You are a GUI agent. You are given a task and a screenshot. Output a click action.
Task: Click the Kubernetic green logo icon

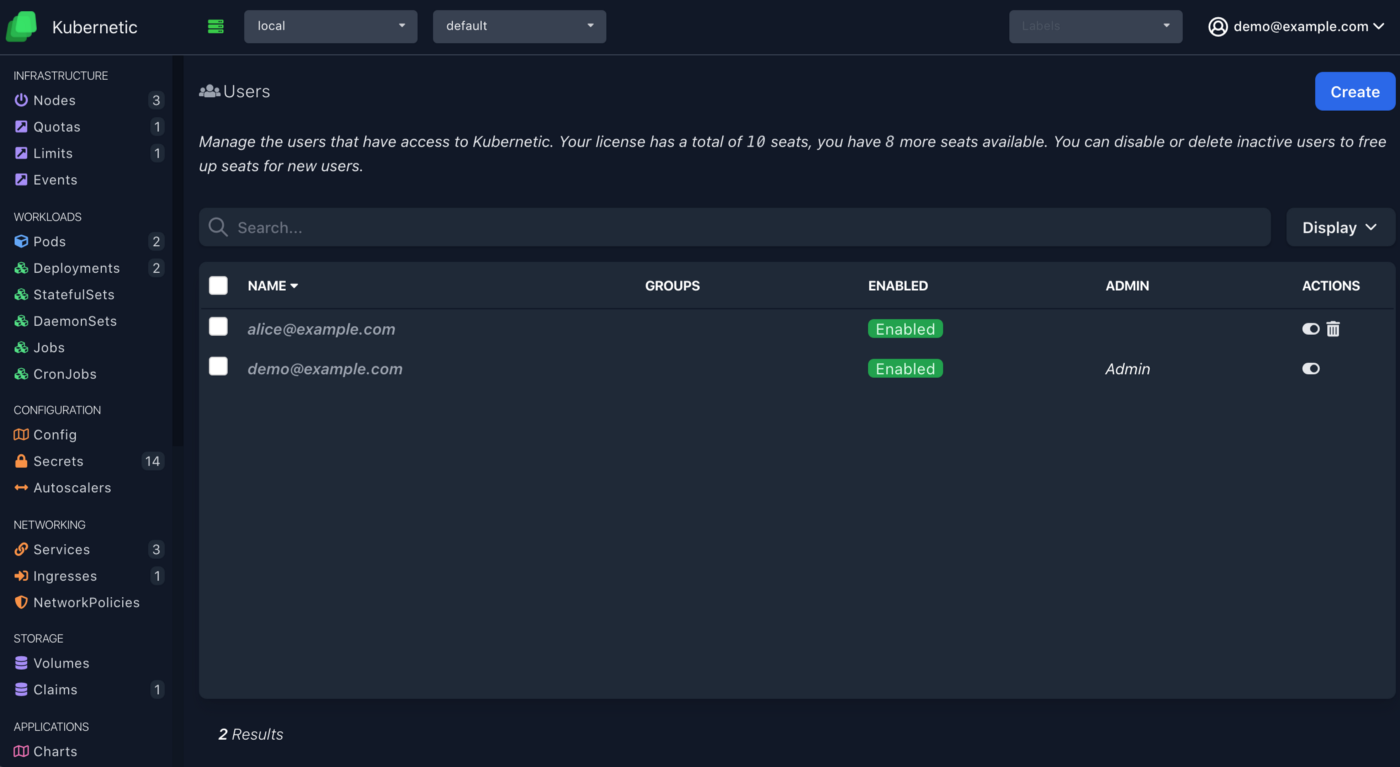coord(22,27)
